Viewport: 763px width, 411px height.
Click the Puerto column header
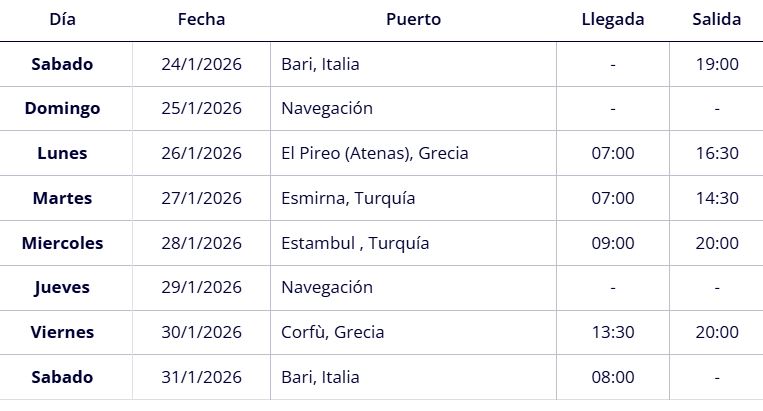413,19
